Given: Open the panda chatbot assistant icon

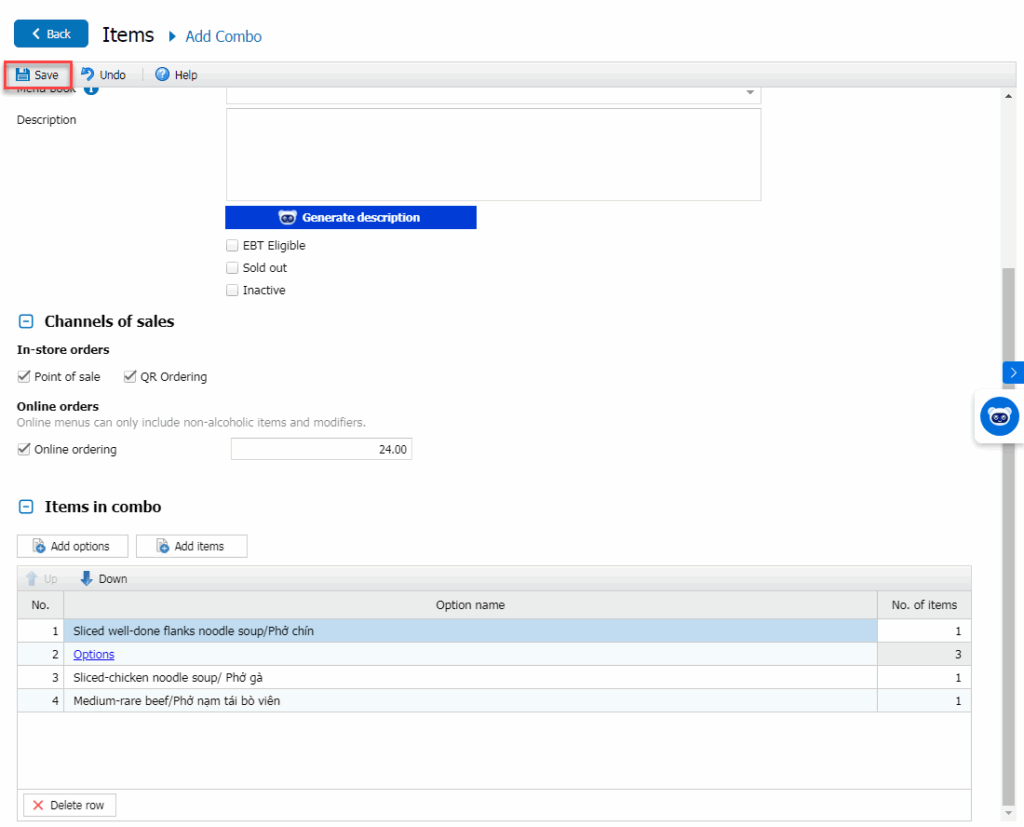Looking at the screenshot, I should pos(998,416).
